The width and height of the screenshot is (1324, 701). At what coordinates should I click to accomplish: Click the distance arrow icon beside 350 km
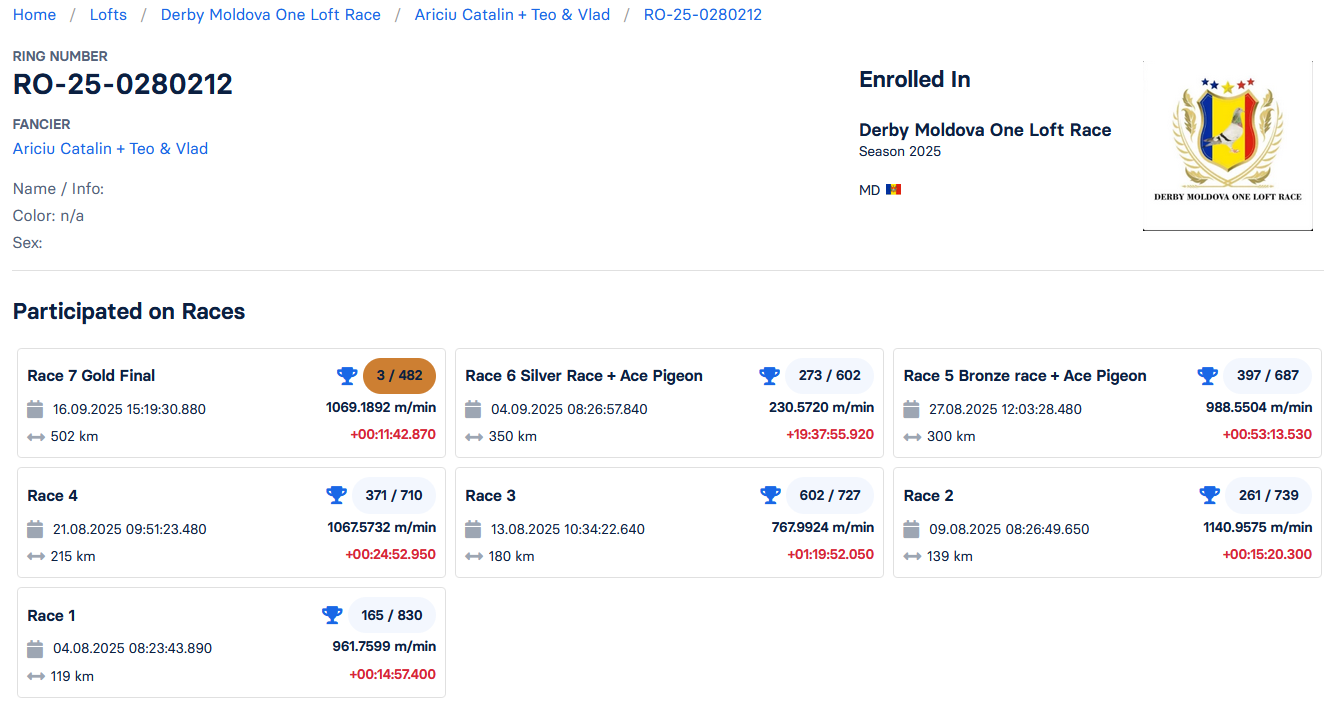click(474, 437)
